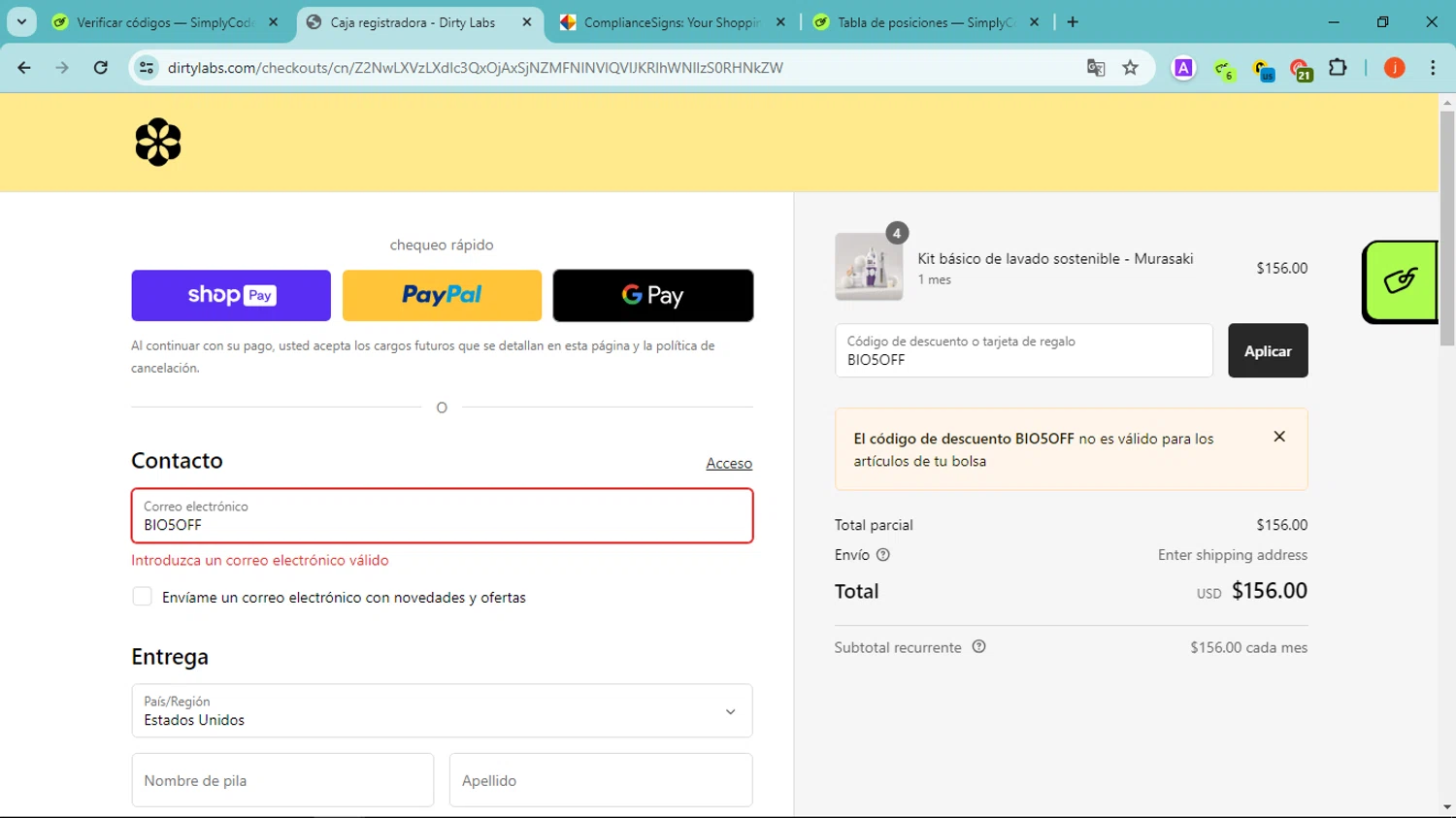The width and height of the screenshot is (1456, 818).
Task: Click the discount code or gift card field
Action: [1024, 350]
